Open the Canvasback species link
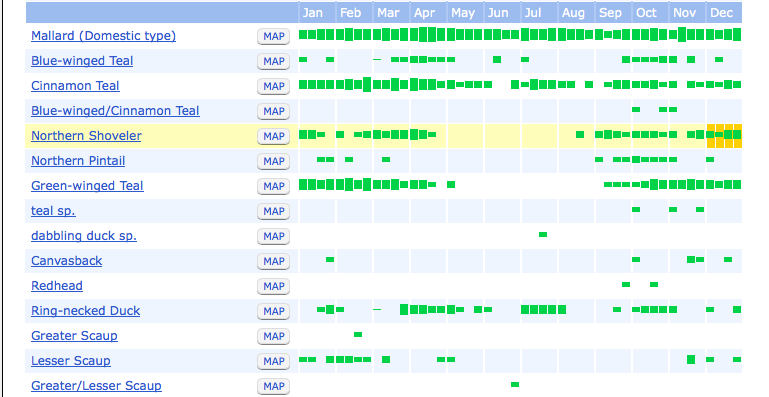The height and width of the screenshot is (397, 769). pos(67,261)
